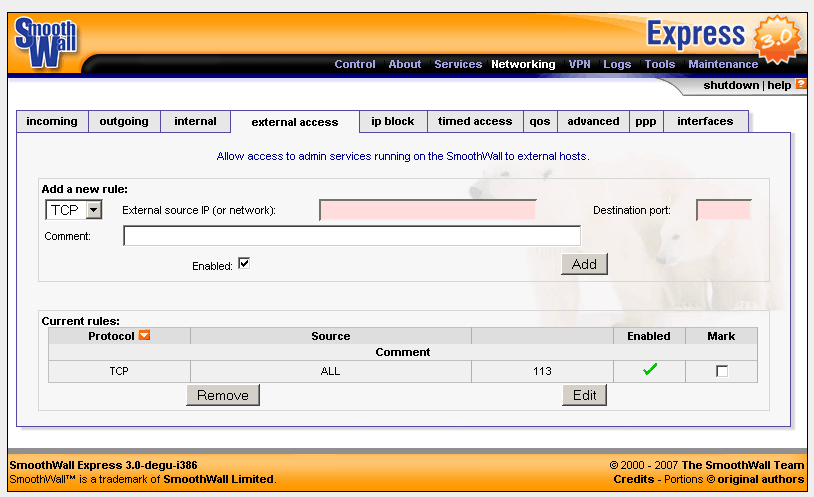
Task: Switch to the incoming tab
Action: pos(52,122)
